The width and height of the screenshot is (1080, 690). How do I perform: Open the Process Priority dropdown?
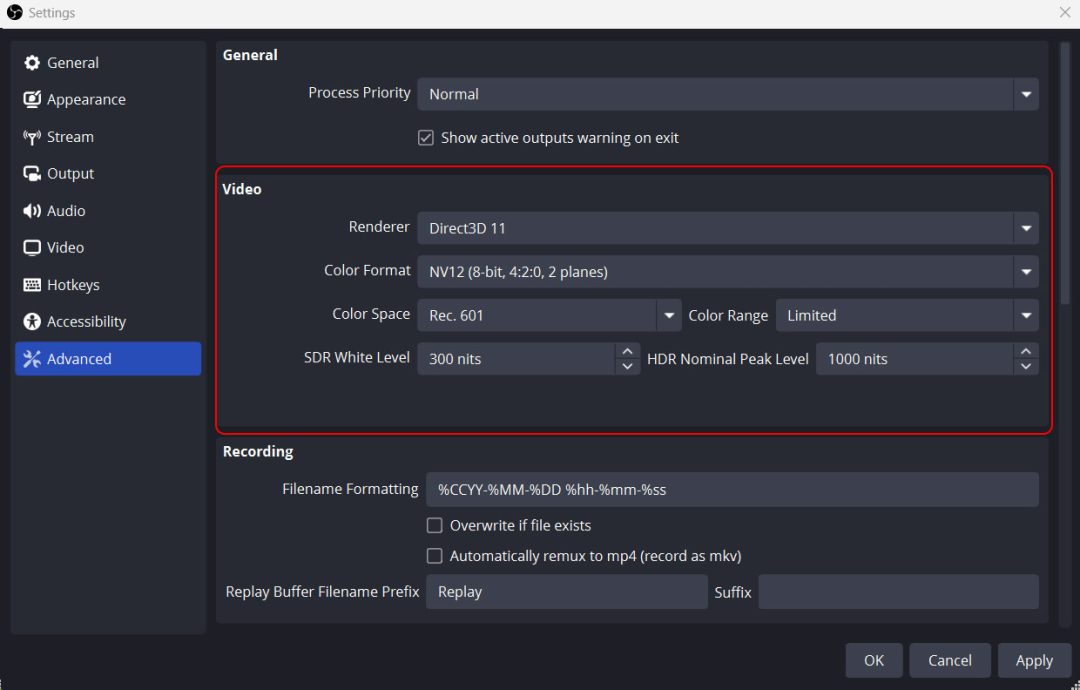[x=1026, y=94]
